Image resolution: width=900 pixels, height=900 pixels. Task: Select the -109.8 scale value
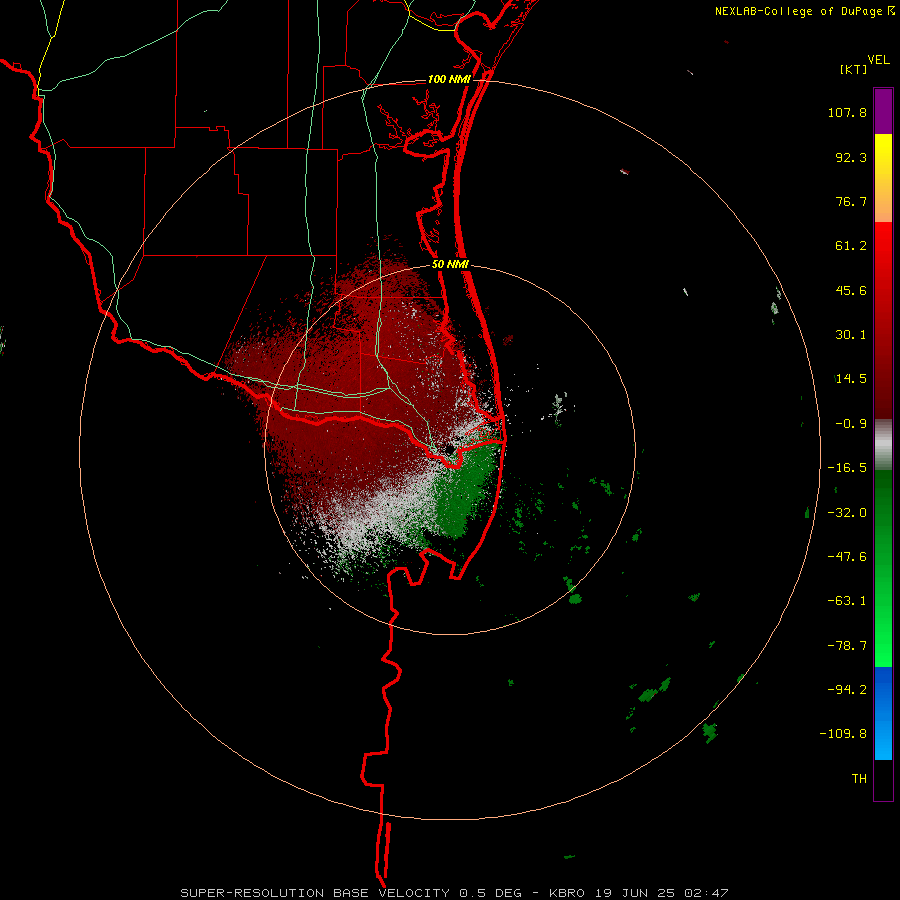coord(843,734)
